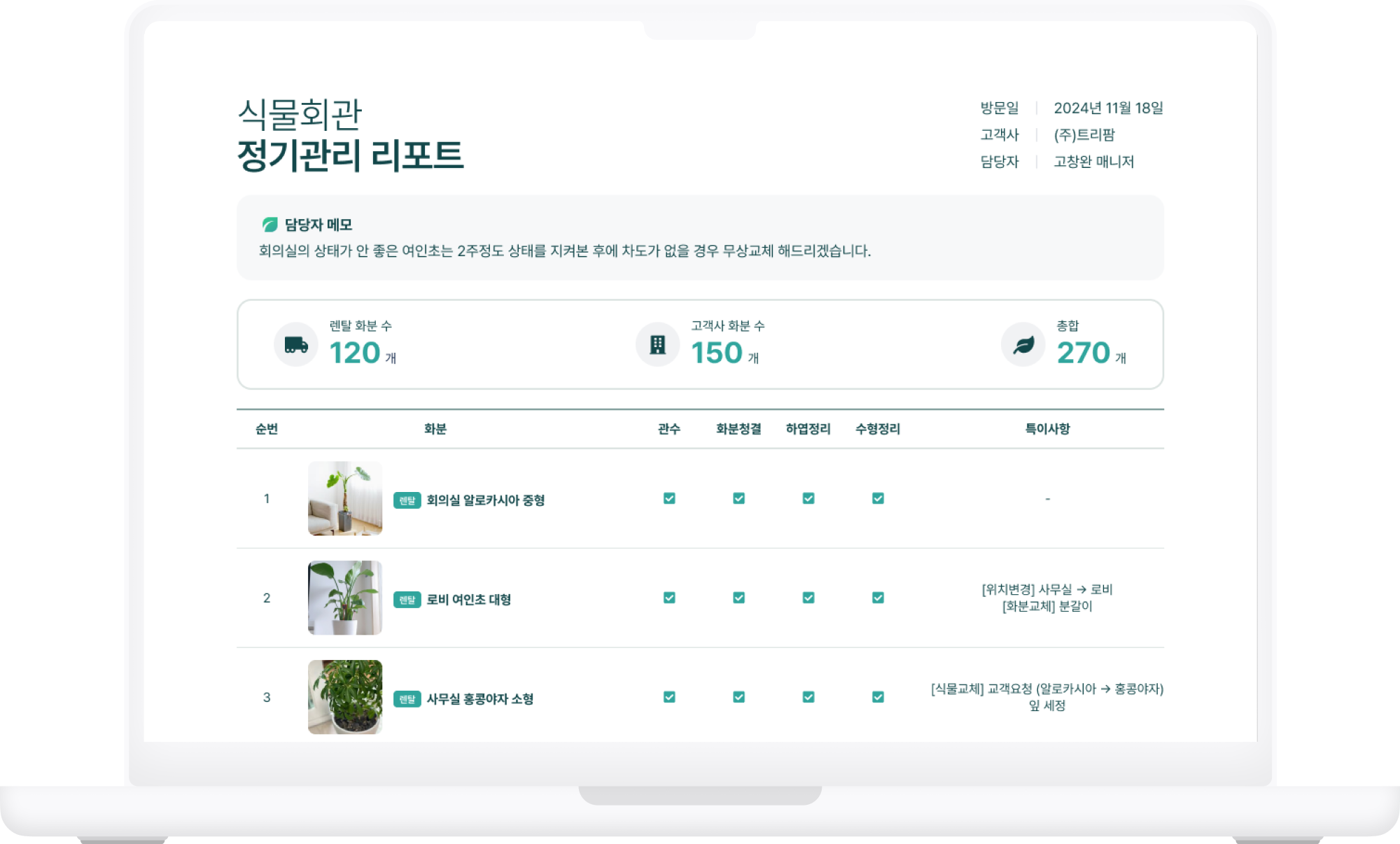Click the 담당자 label in header info

pos(1000,162)
